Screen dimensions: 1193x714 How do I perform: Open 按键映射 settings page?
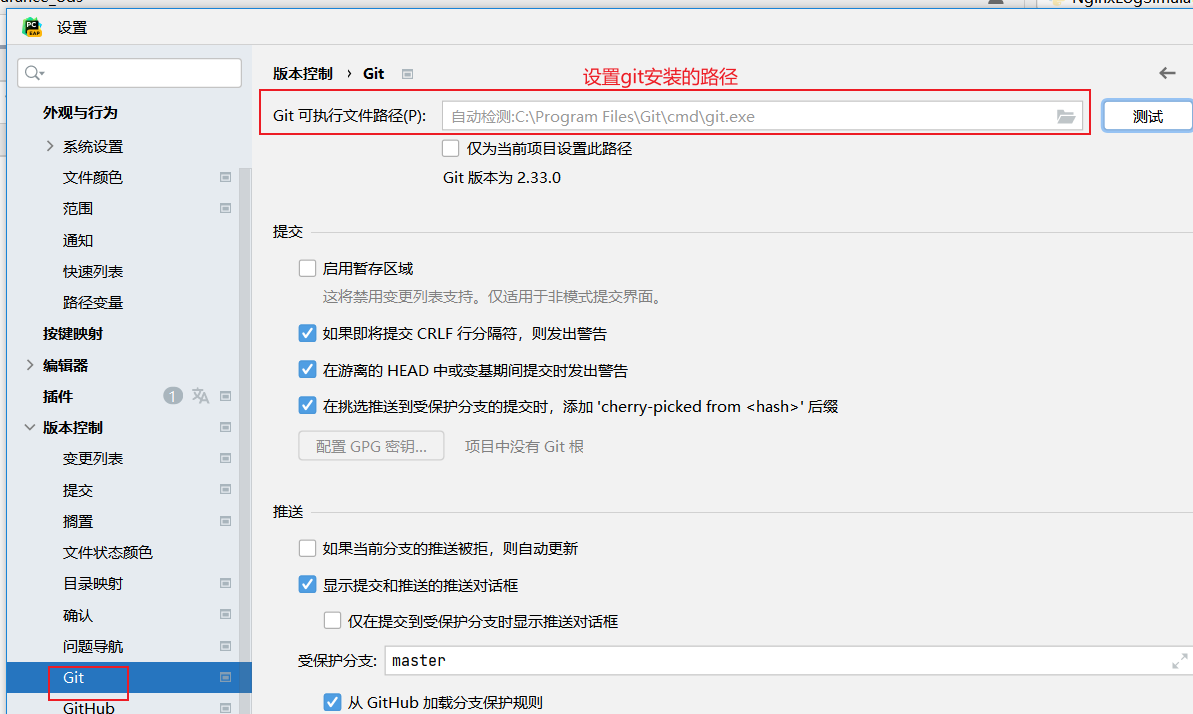(x=72, y=333)
